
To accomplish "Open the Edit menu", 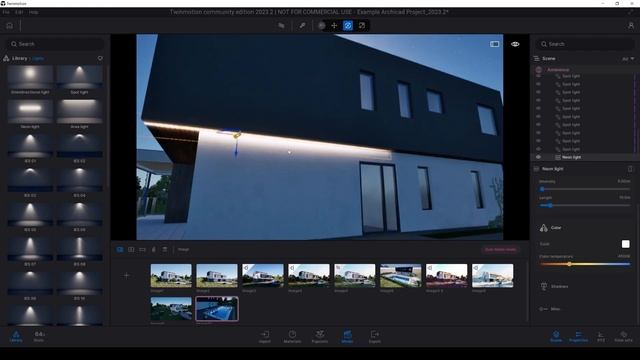I will point(19,12).
